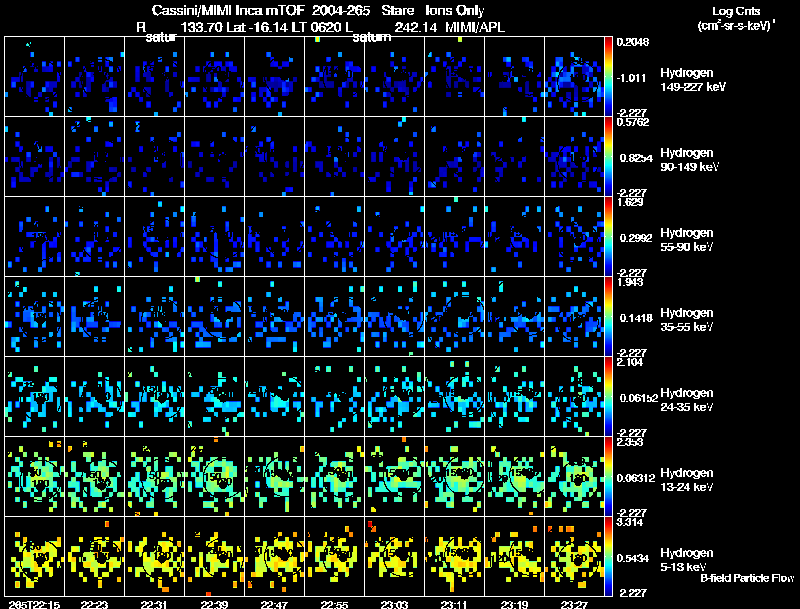The width and height of the screenshot is (800, 609).
Task: Click the 0.2048 colorbar maximum value
Action: pyautogui.click(x=633, y=42)
